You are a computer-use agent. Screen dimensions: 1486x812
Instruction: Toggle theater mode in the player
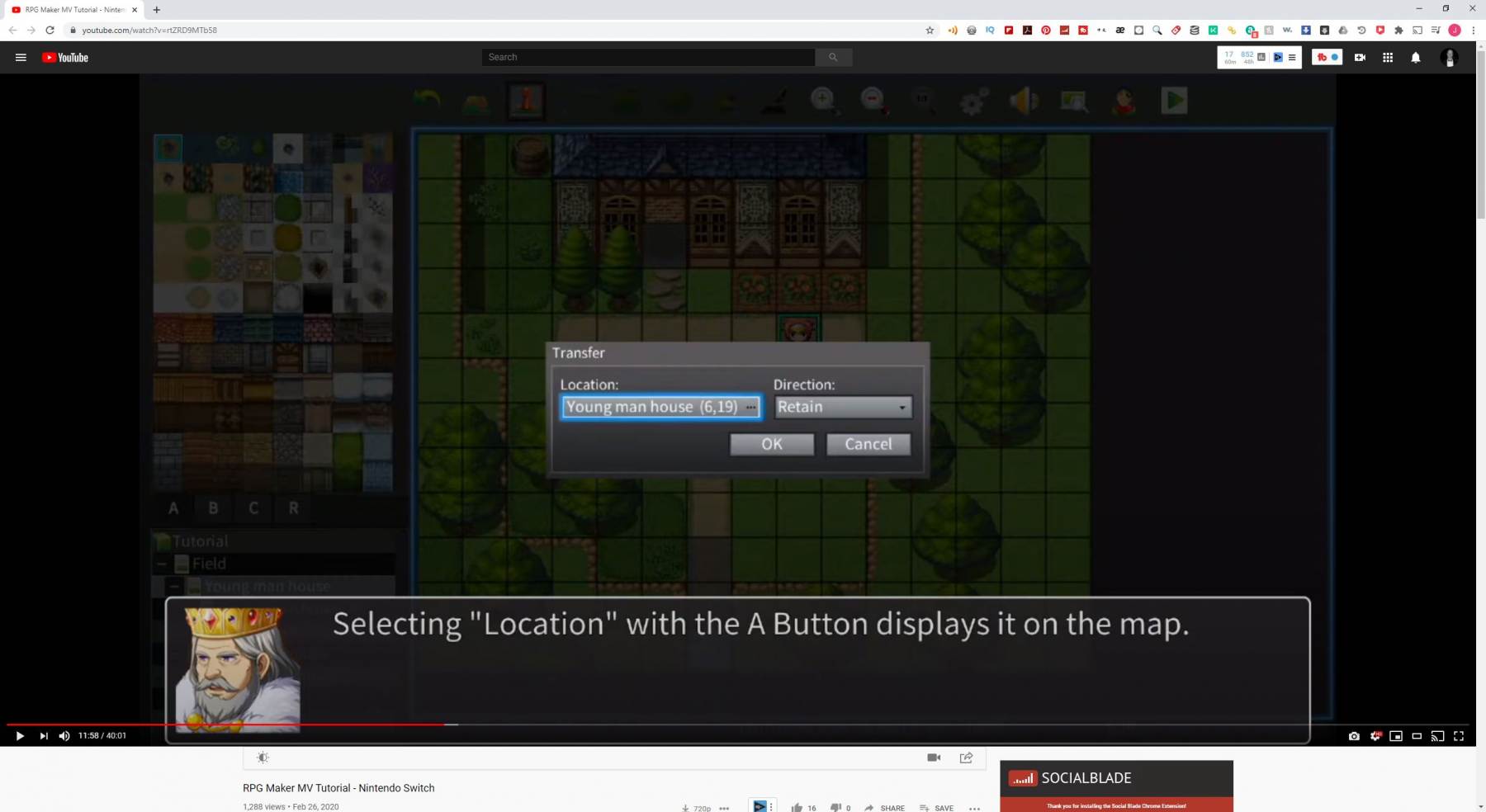tap(1417, 736)
